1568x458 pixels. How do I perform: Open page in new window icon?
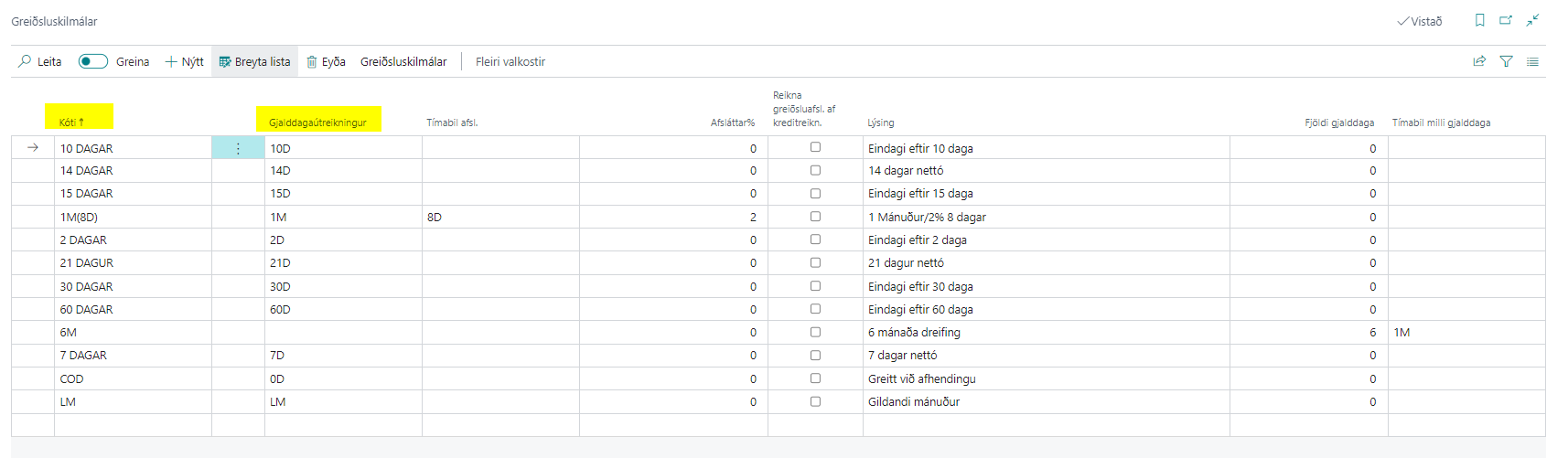(x=1506, y=20)
